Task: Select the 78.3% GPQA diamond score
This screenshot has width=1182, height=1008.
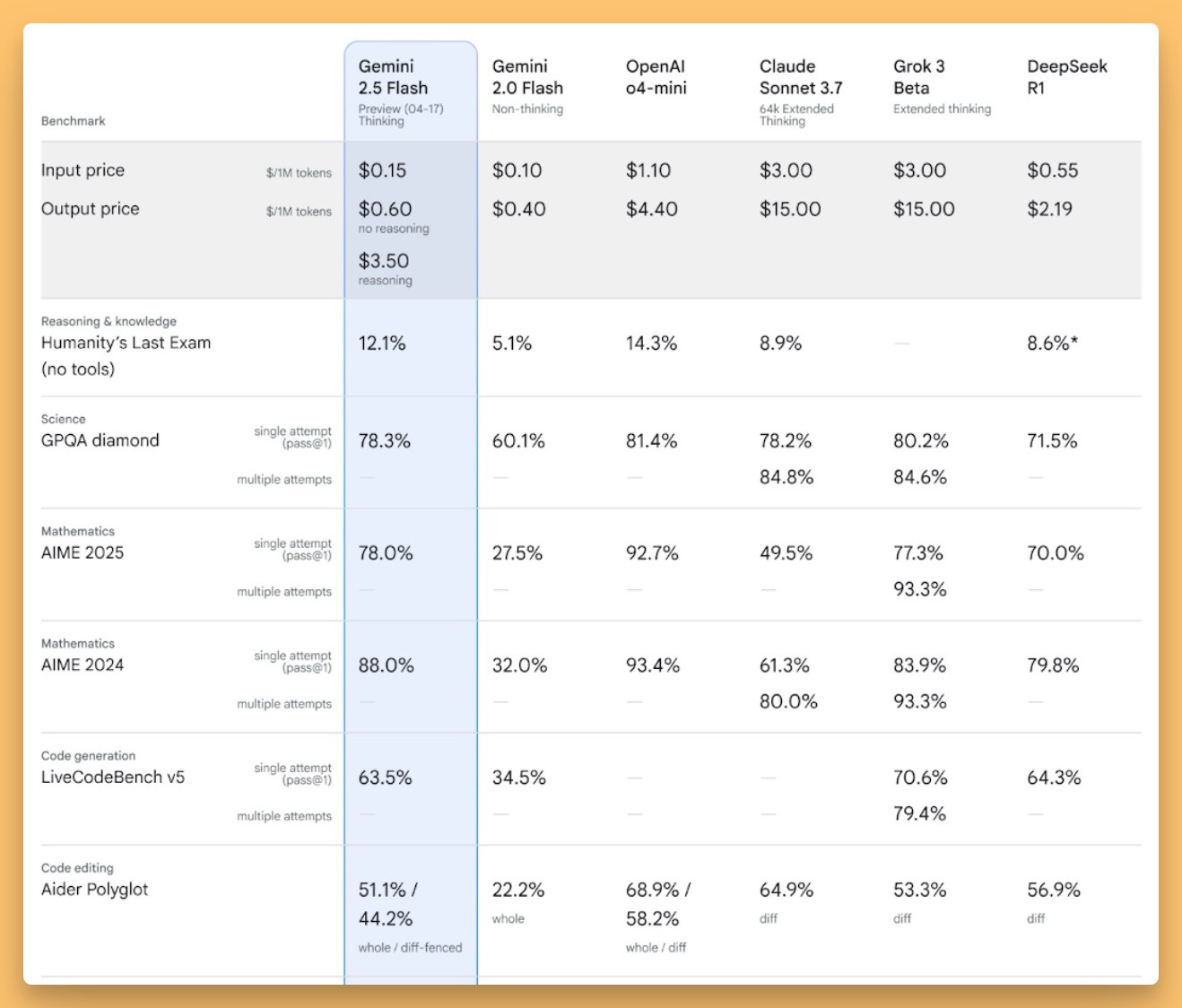Action: click(x=384, y=441)
